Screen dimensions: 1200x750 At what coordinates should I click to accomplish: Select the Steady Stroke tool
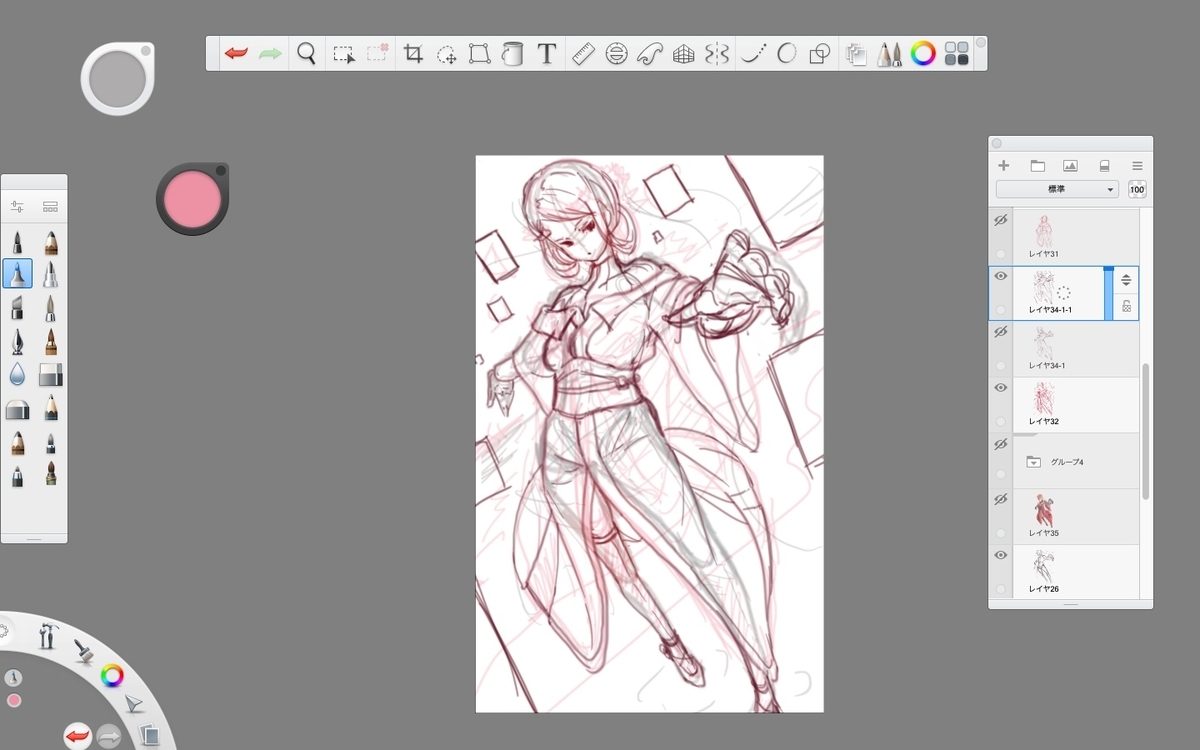[x=752, y=54]
